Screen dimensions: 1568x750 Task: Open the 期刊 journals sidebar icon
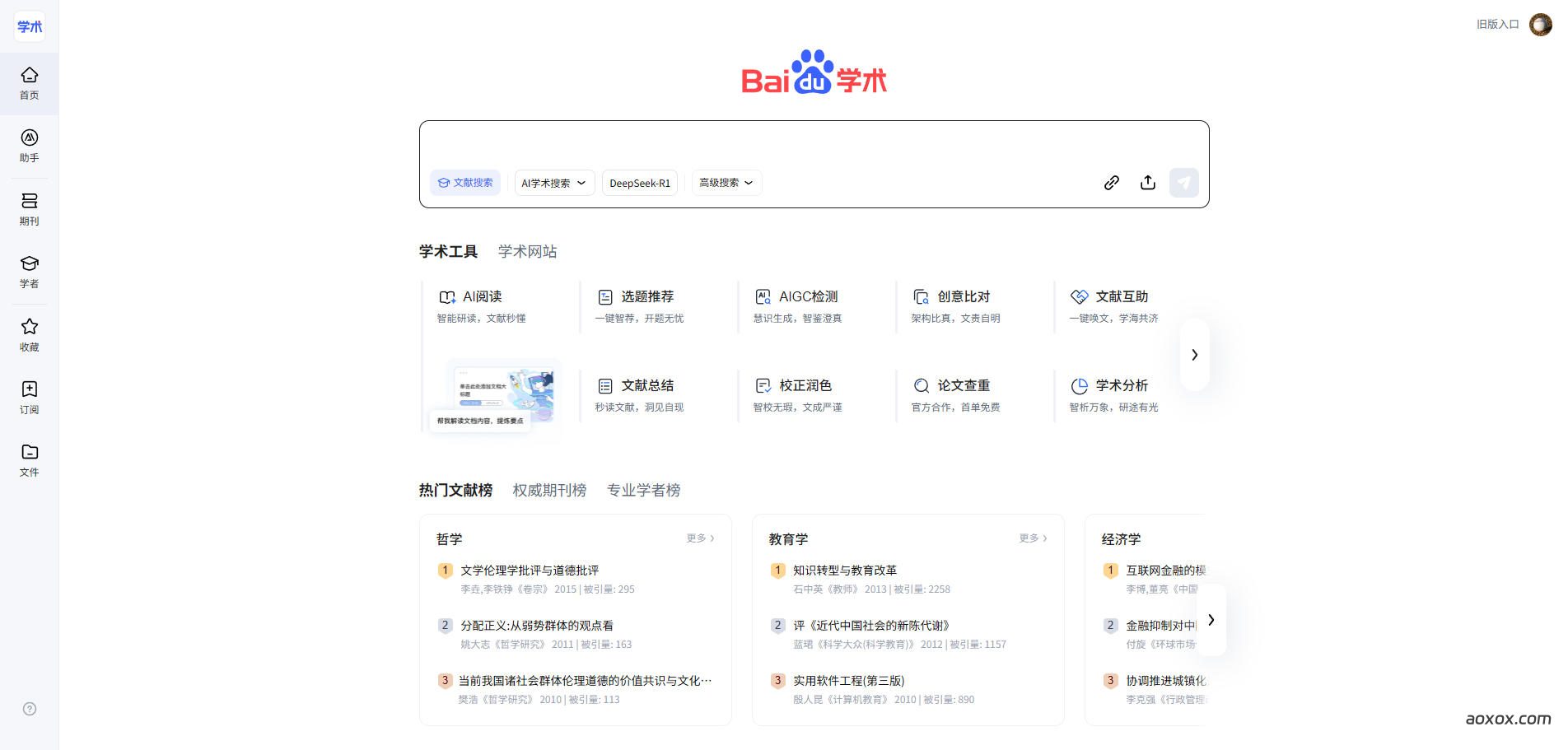pos(29,209)
